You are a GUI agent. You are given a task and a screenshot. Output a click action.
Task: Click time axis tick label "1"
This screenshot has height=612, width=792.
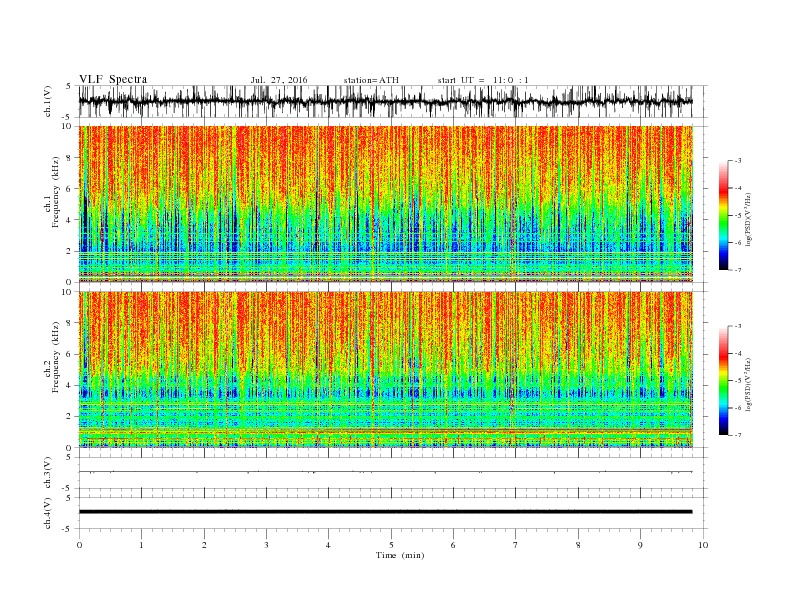tap(141, 545)
